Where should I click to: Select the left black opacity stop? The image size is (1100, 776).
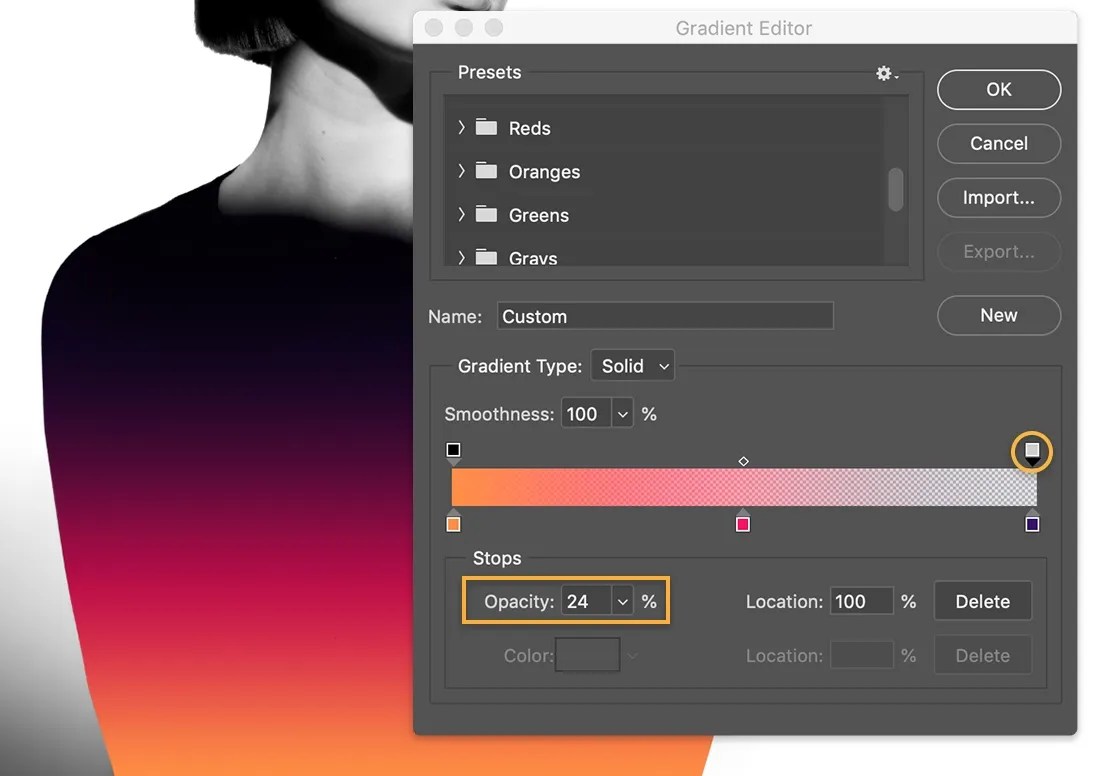coord(453,450)
